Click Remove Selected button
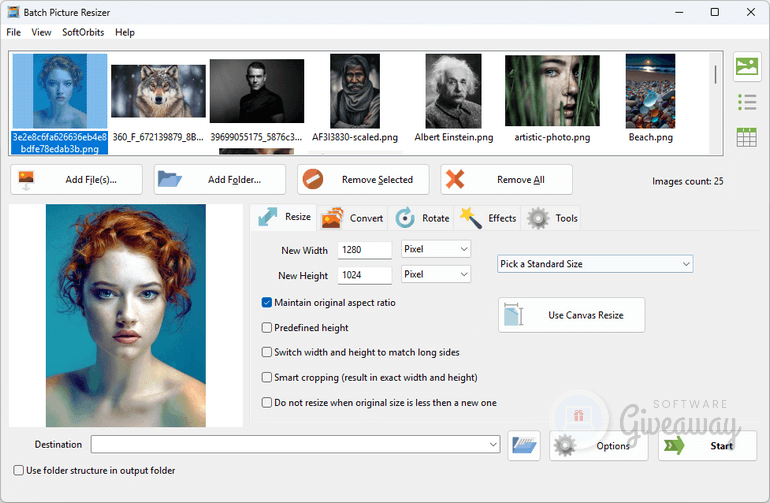The image size is (770, 503). [x=362, y=180]
